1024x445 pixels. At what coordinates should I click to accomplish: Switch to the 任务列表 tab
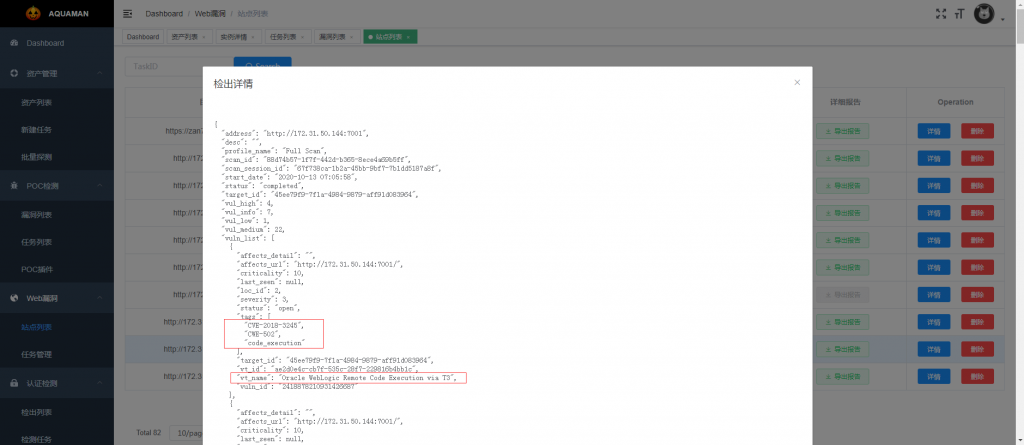click(287, 37)
